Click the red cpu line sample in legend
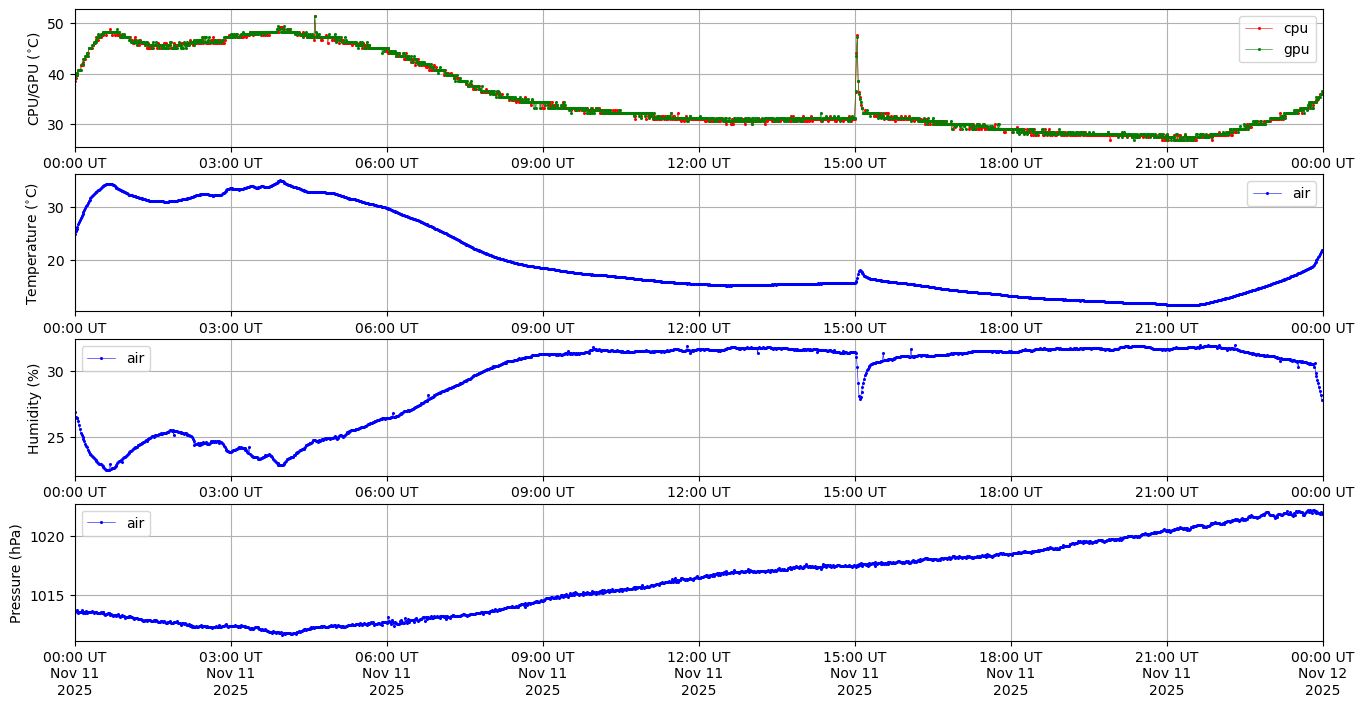 pyautogui.click(x=1259, y=28)
